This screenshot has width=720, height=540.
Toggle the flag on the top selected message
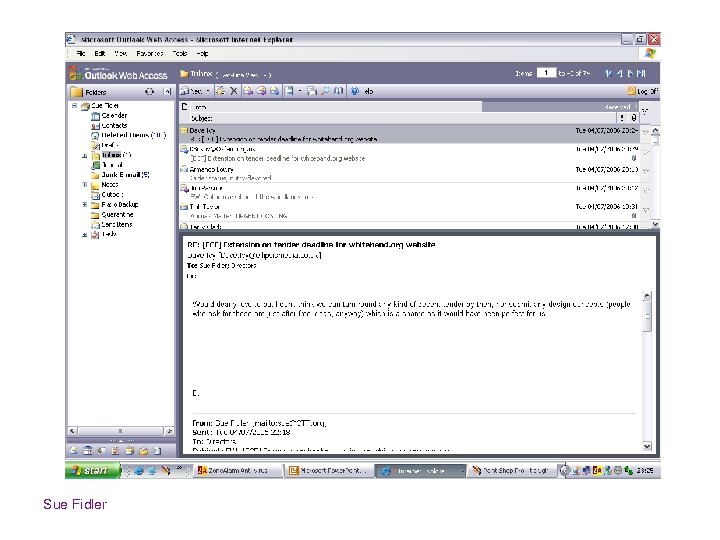[645, 133]
